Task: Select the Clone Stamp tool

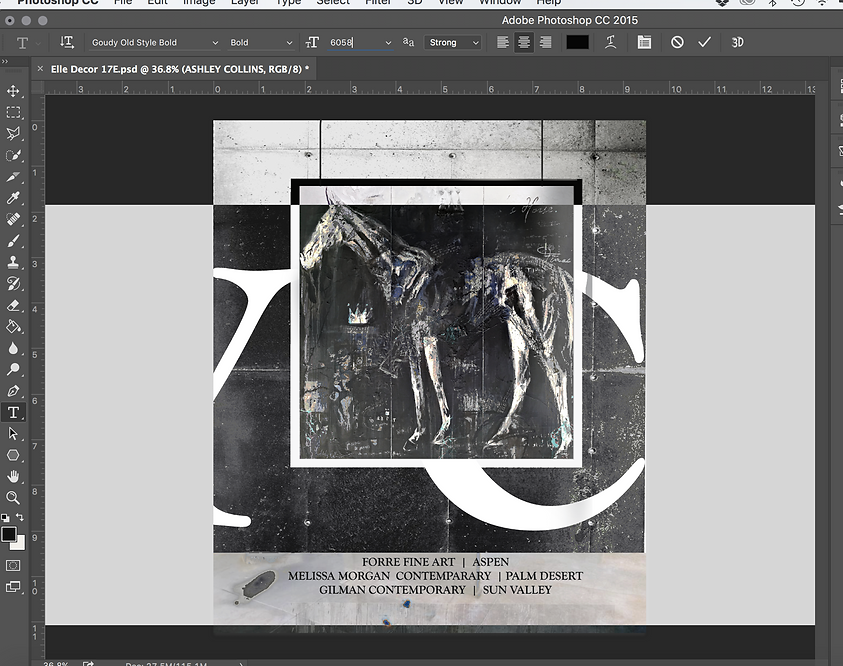Action: (14, 263)
